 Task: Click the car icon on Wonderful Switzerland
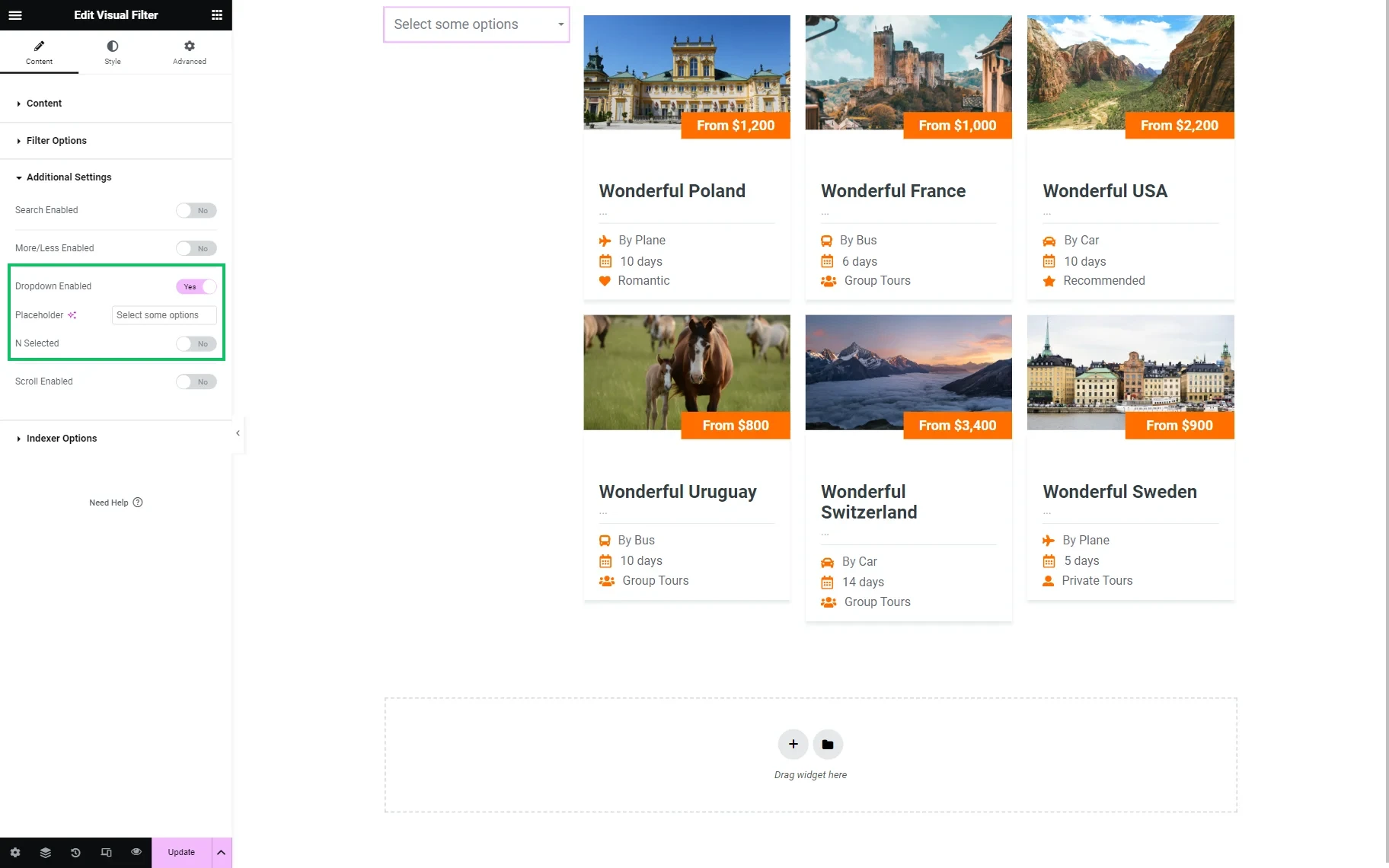click(x=827, y=562)
